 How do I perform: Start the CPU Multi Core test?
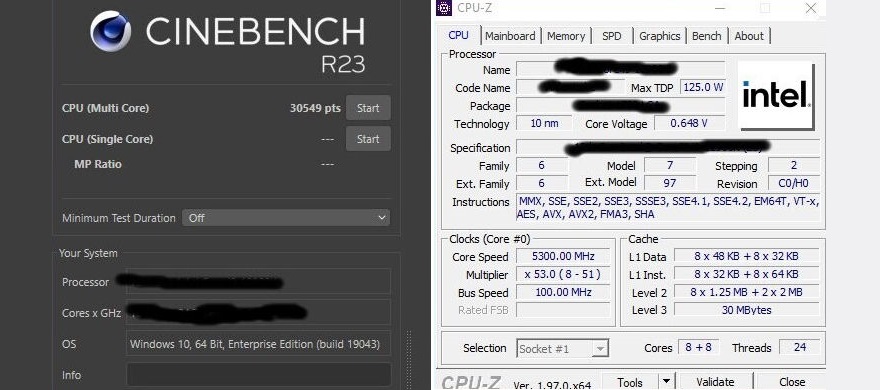point(368,108)
